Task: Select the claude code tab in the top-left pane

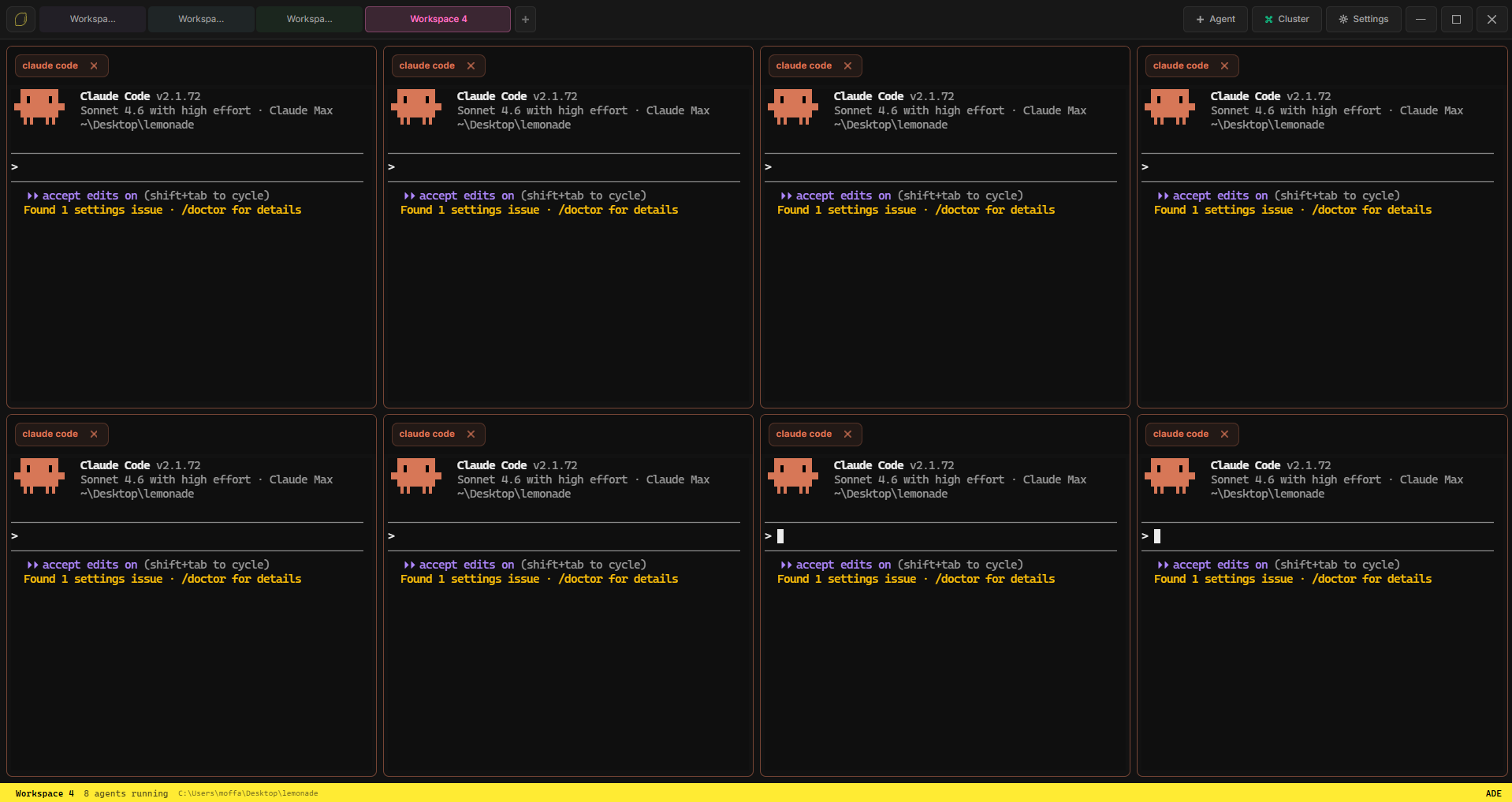Action: (50, 65)
